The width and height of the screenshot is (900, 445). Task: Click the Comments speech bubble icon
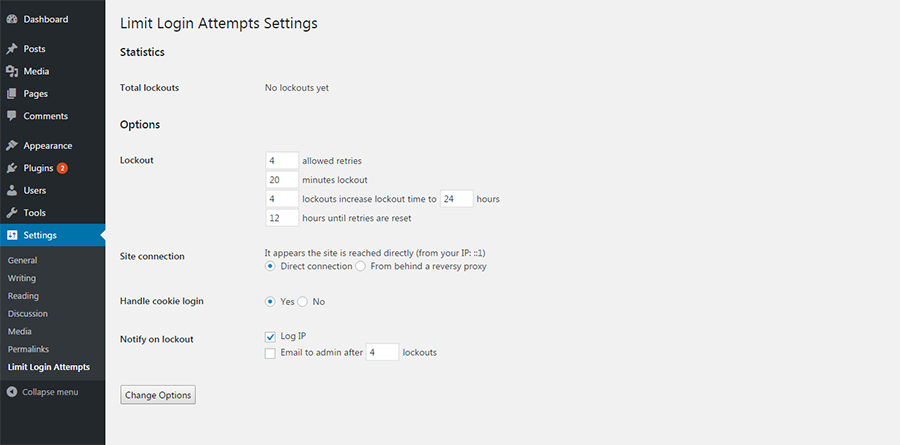pos(11,116)
